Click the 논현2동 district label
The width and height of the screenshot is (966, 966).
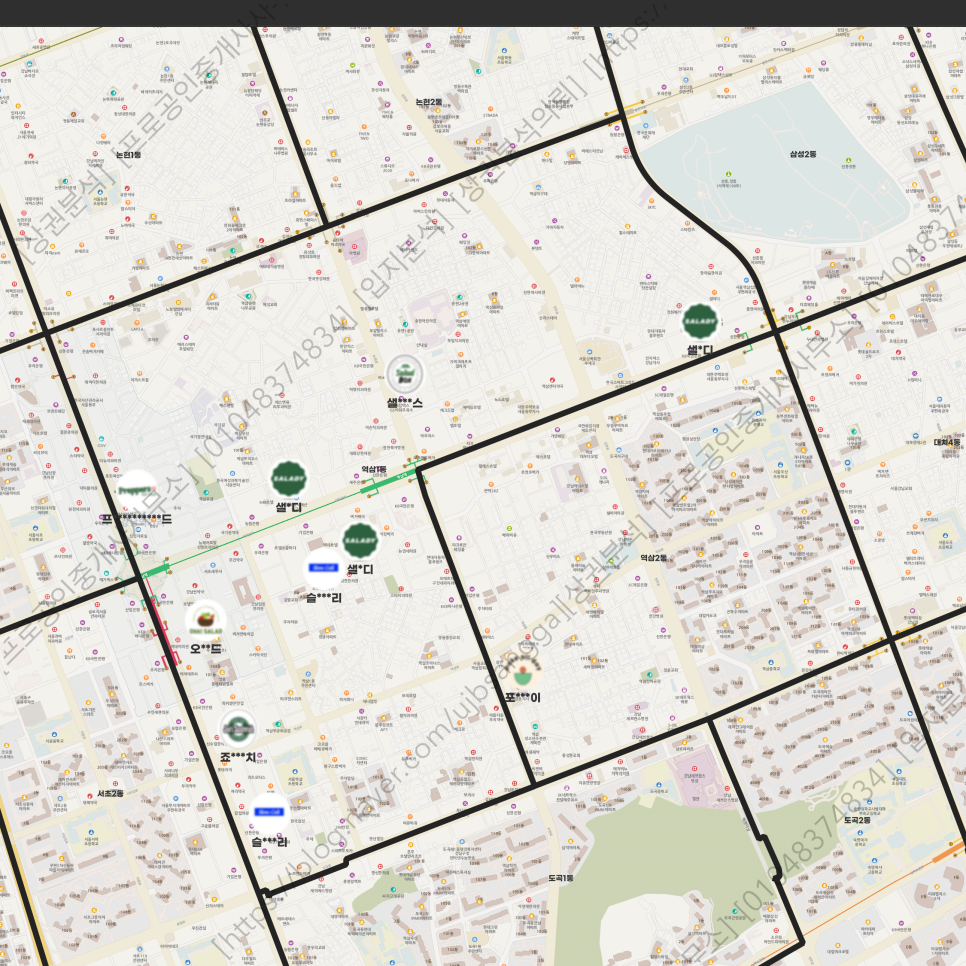click(429, 102)
